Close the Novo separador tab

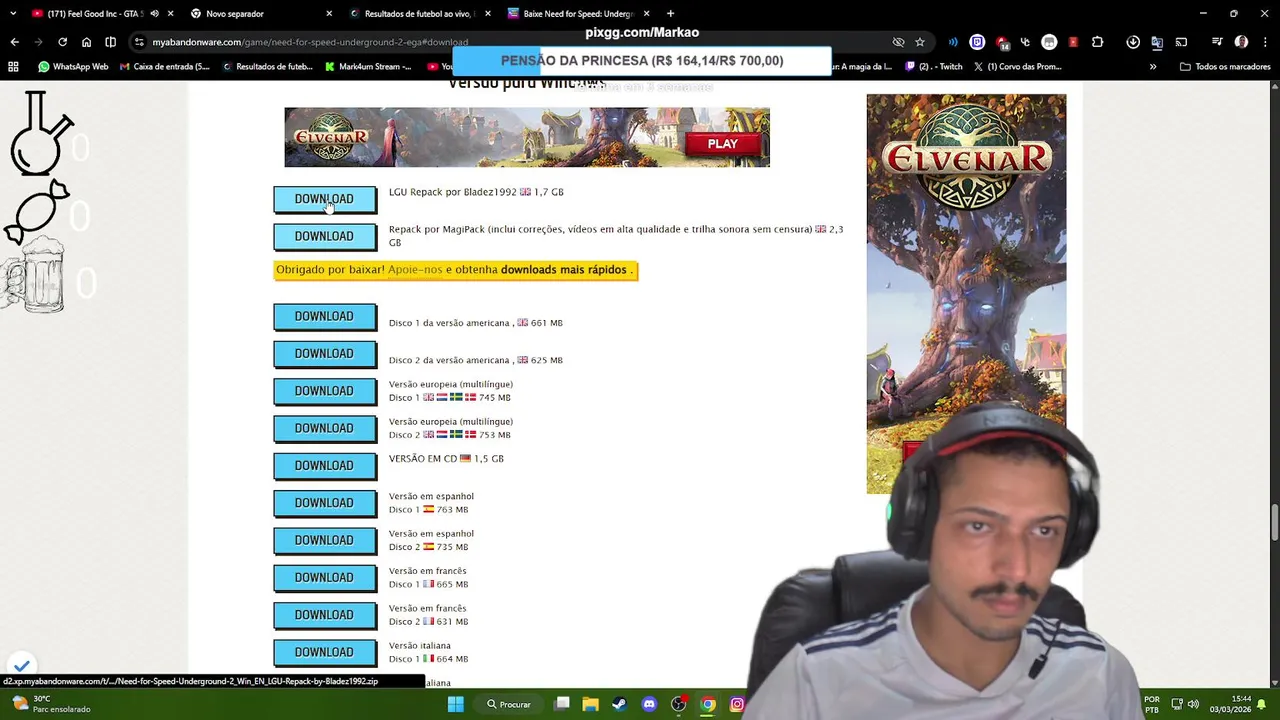[329, 14]
